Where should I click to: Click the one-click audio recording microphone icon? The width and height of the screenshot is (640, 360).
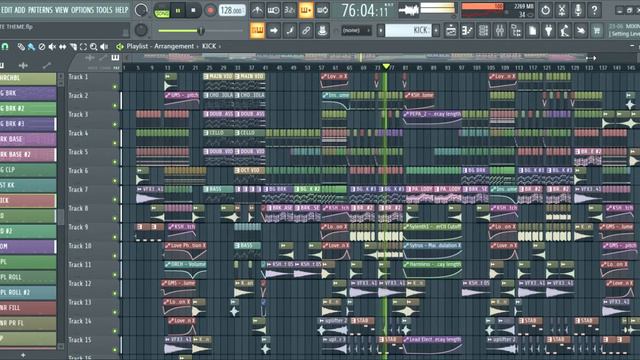click(x=578, y=10)
